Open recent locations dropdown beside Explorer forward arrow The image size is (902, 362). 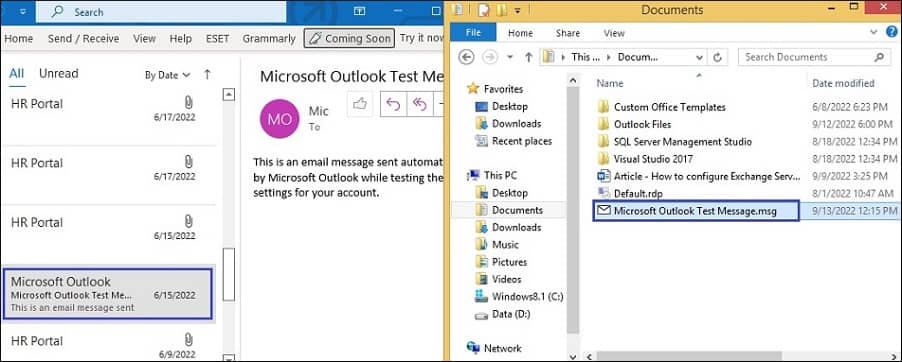pyautogui.click(x=510, y=57)
